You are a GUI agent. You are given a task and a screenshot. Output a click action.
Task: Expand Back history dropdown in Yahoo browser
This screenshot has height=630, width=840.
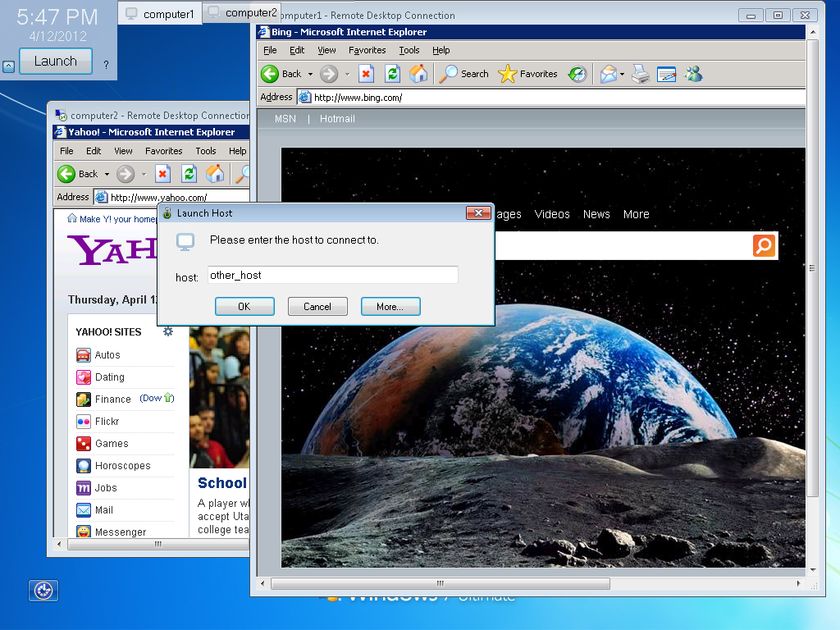click(107, 174)
